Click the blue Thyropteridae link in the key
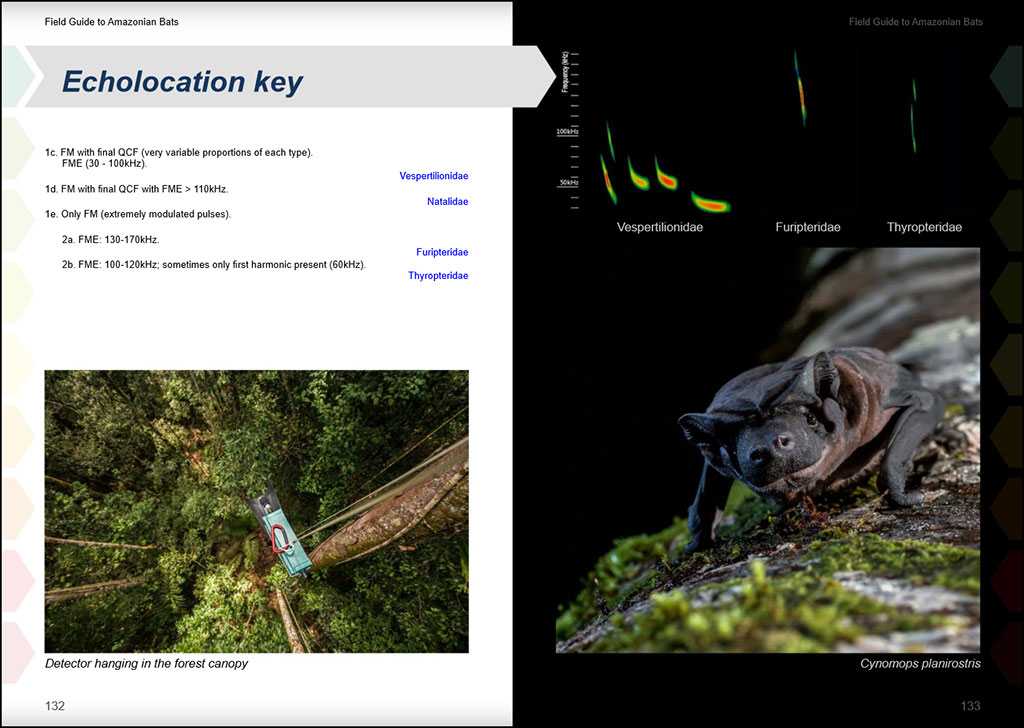1024x728 pixels. click(x=438, y=276)
